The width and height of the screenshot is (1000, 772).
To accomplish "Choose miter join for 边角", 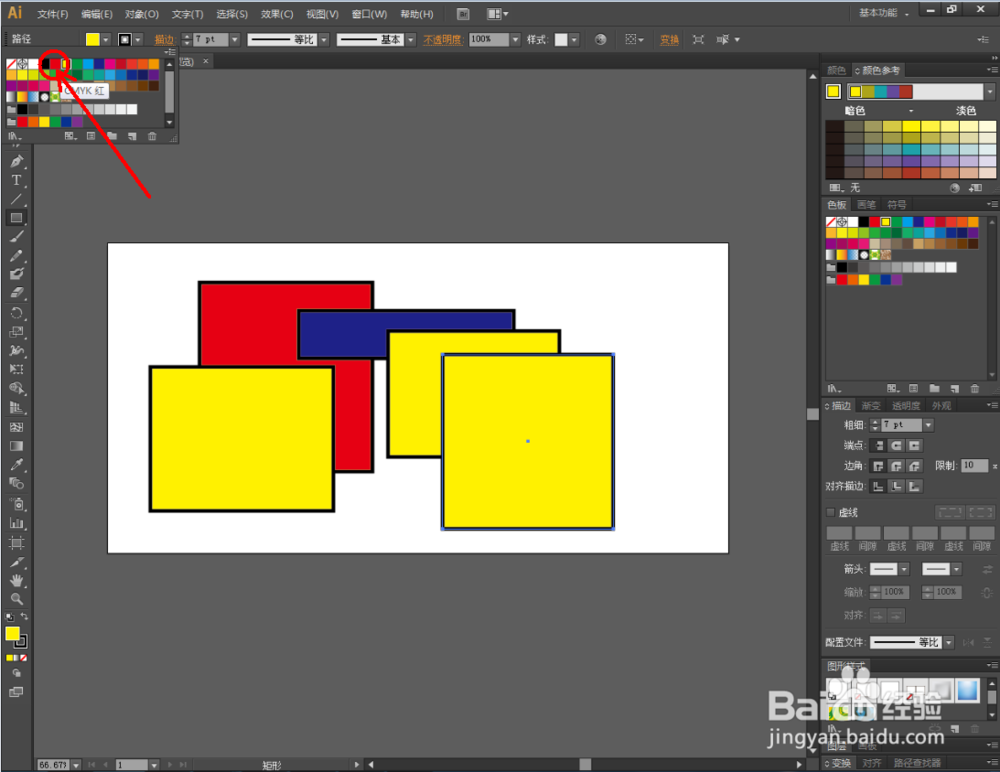I will (x=879, y=466).
